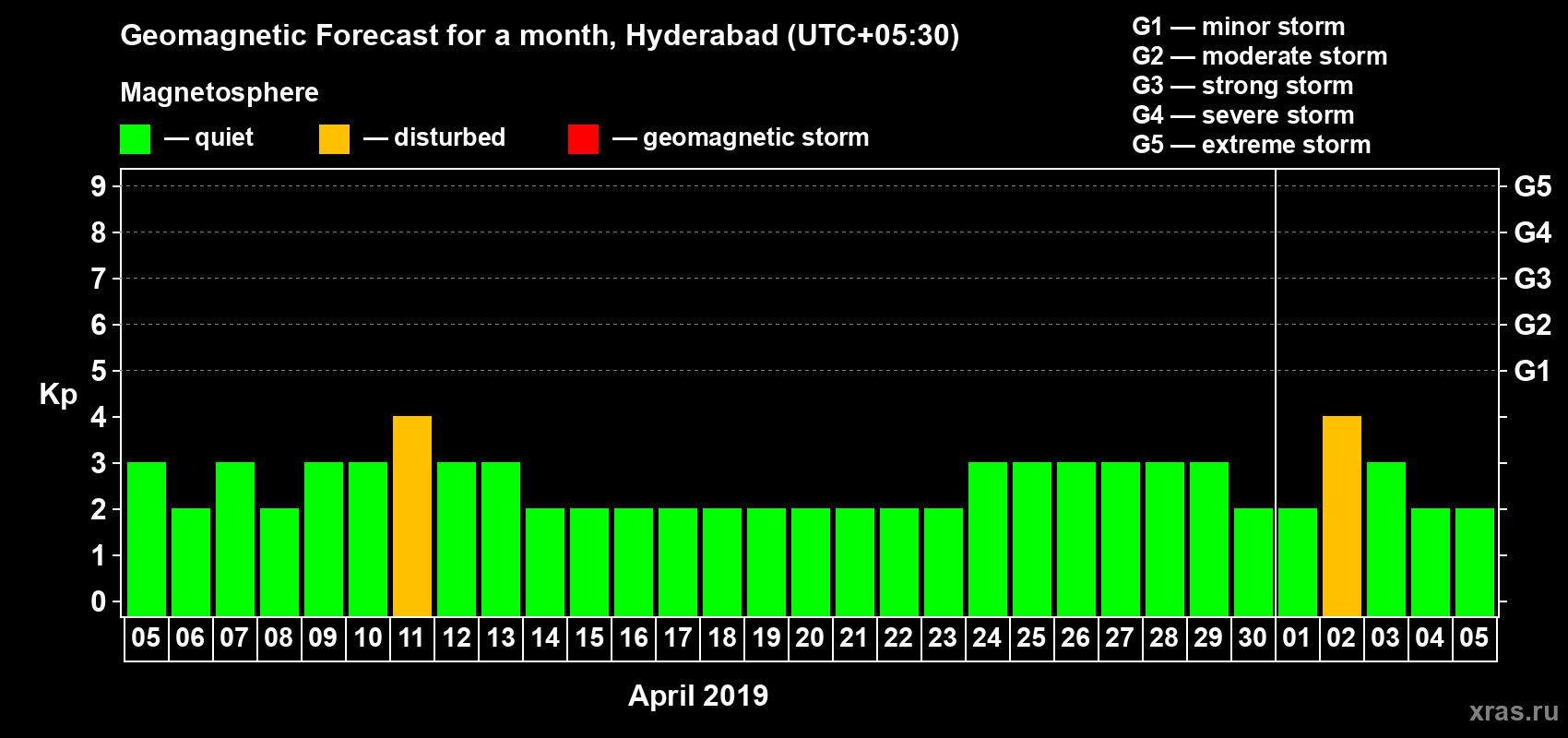Click the green bar for April 20

(811, 563)
